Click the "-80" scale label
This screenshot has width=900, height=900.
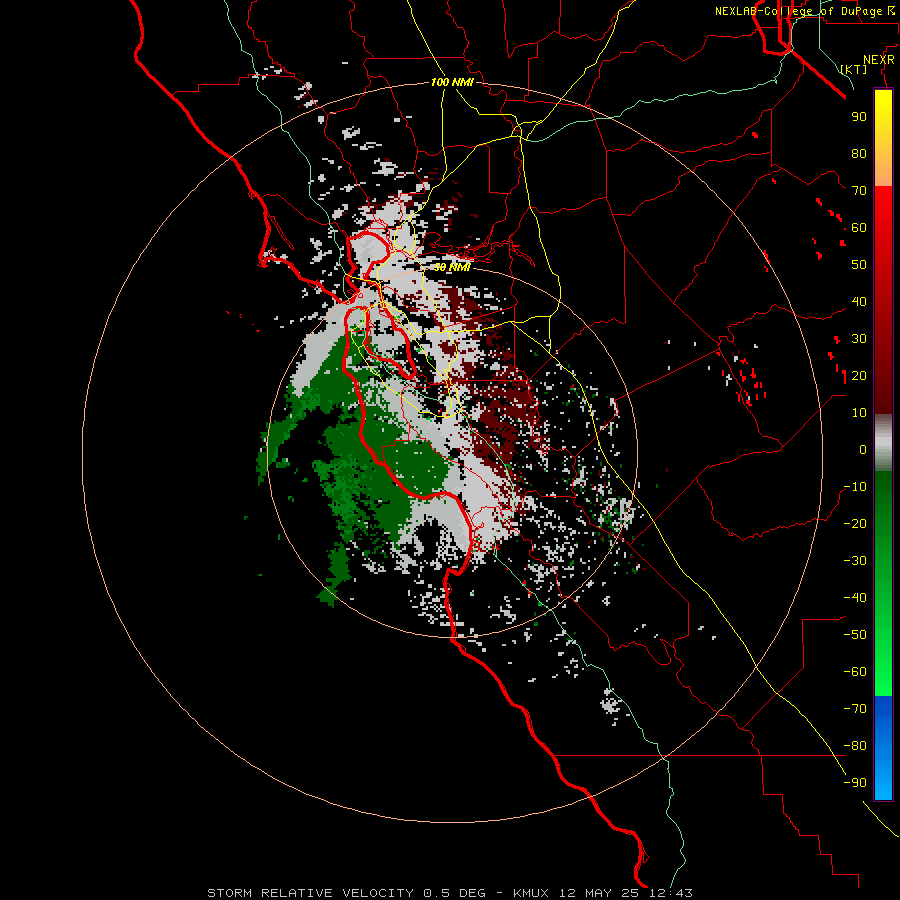[x=855, y=746]
